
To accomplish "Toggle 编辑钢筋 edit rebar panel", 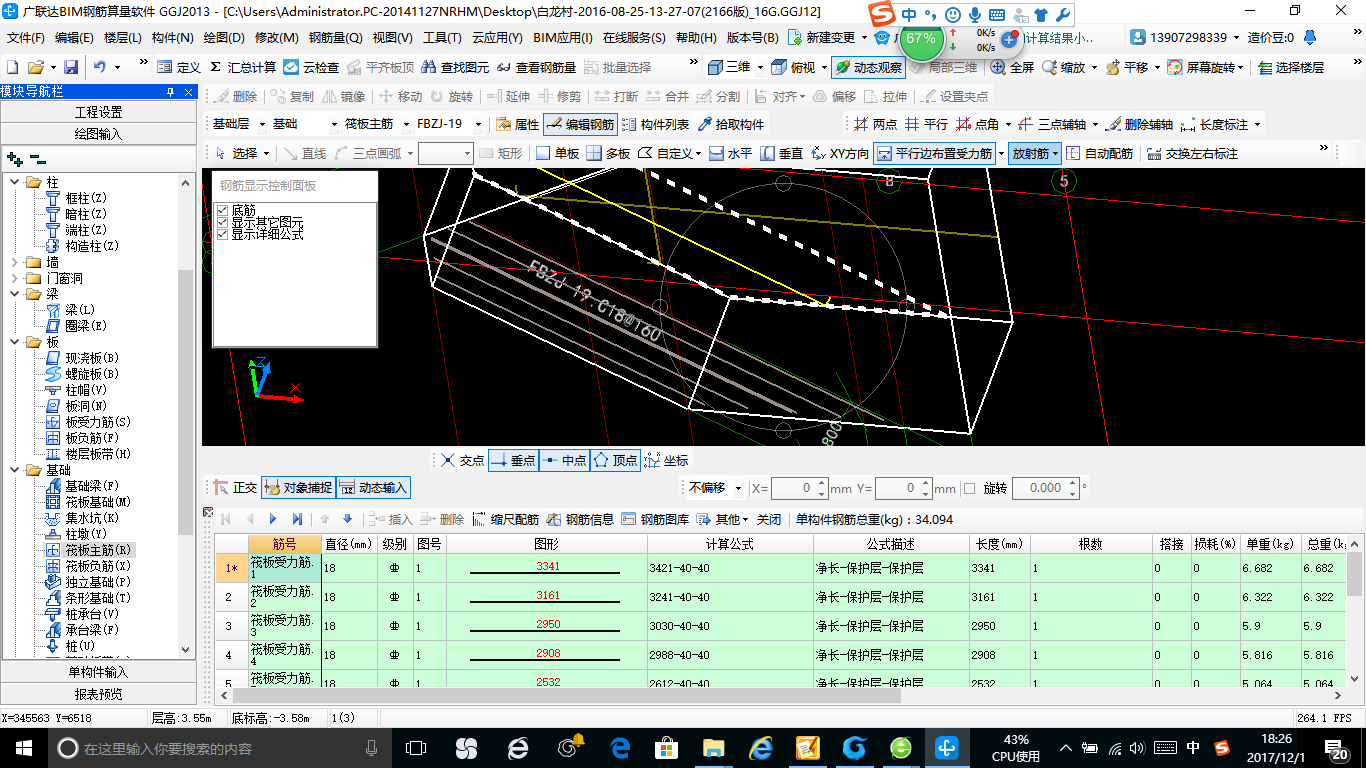I will 580,125.
